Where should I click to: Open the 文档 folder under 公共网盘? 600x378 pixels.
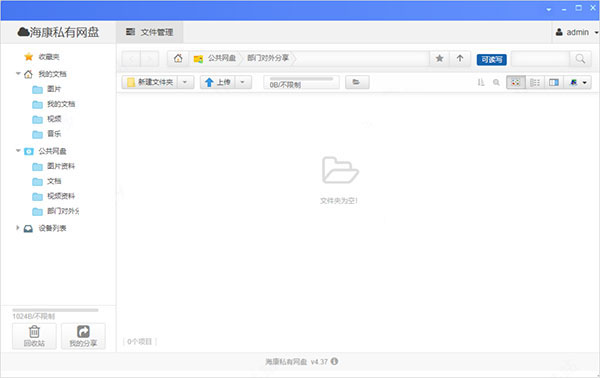[54, 181]
